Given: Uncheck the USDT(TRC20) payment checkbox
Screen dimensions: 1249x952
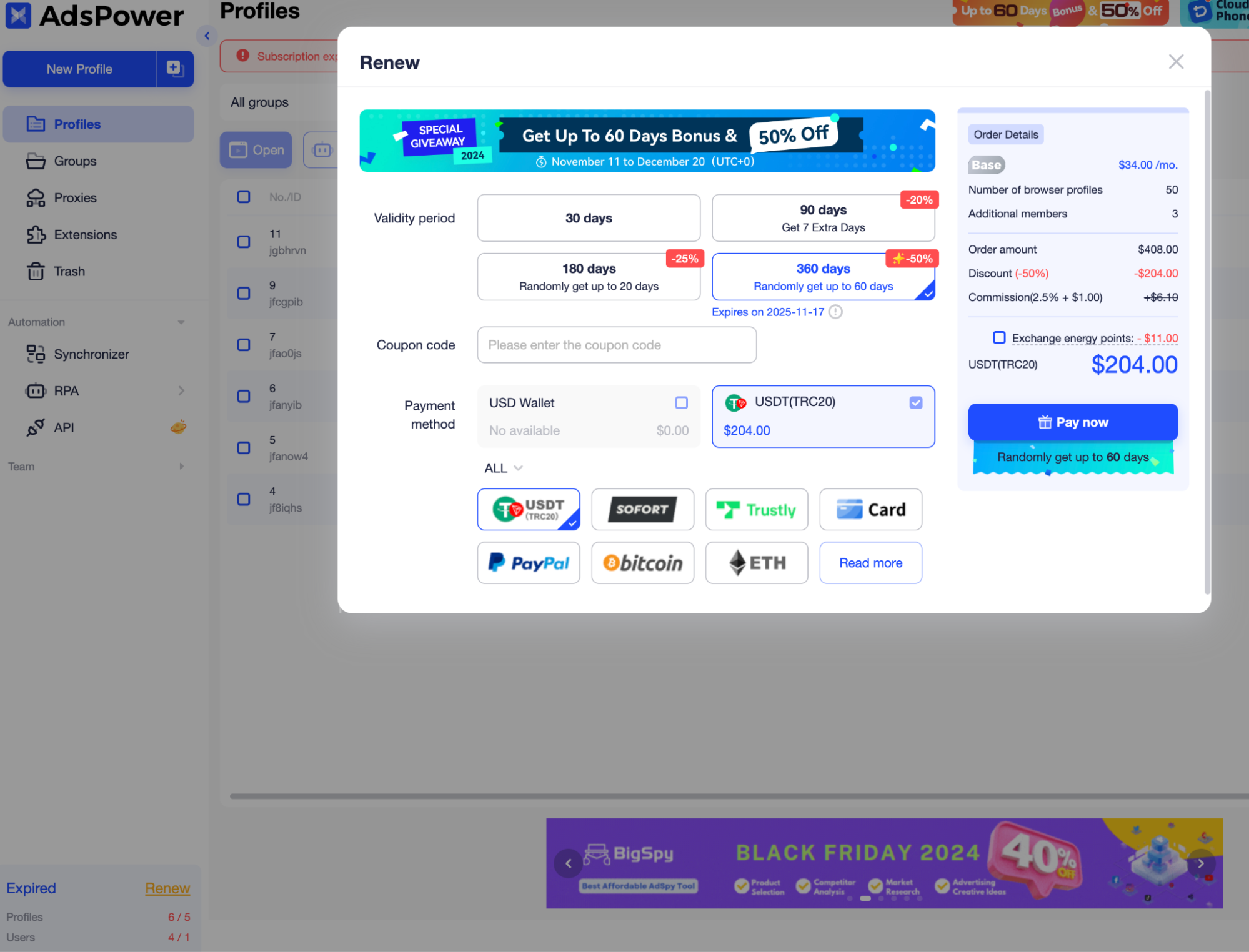Looking at the screenshot, I should point(916,403).
